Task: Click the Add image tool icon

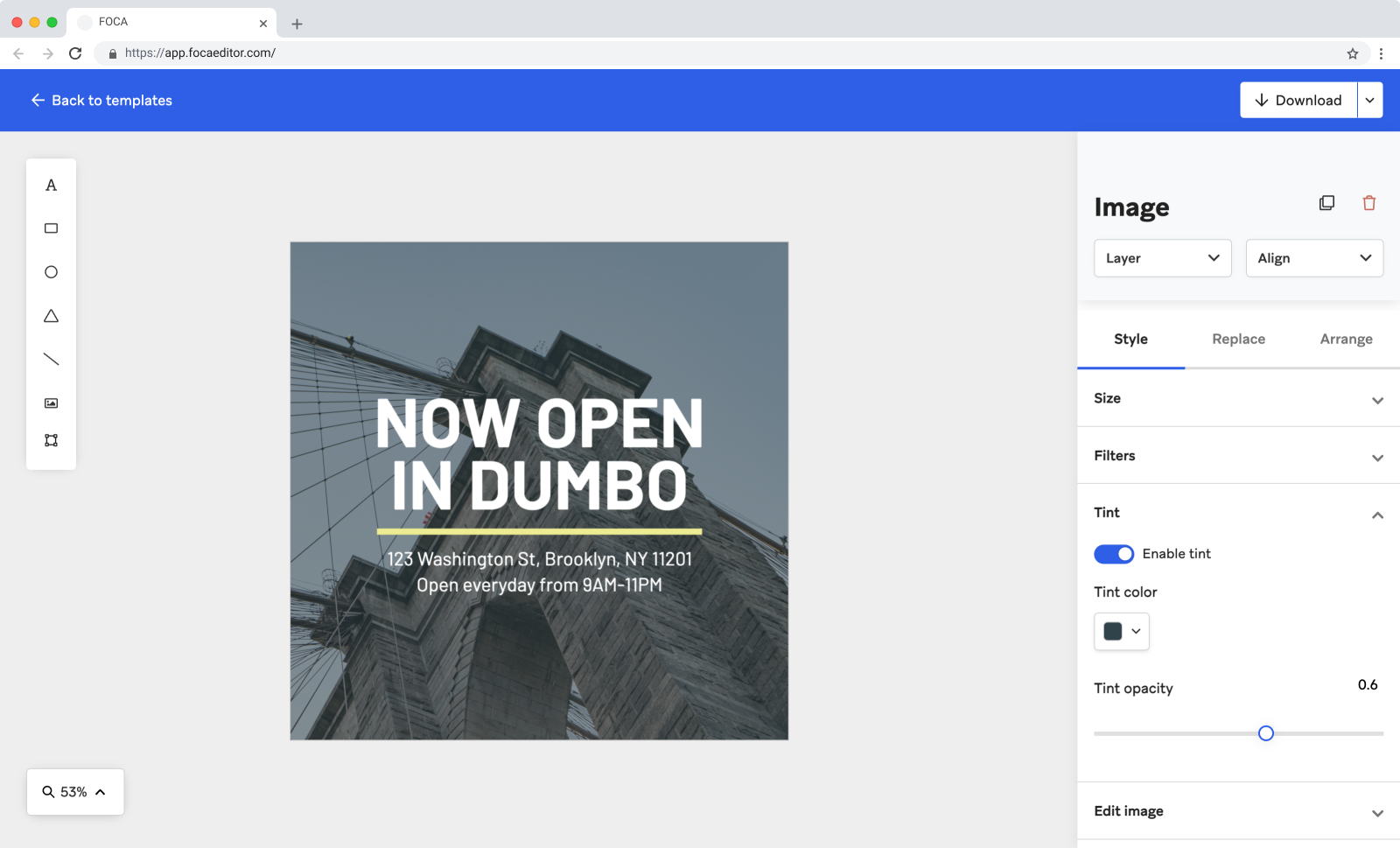Action: coord(51,403)
